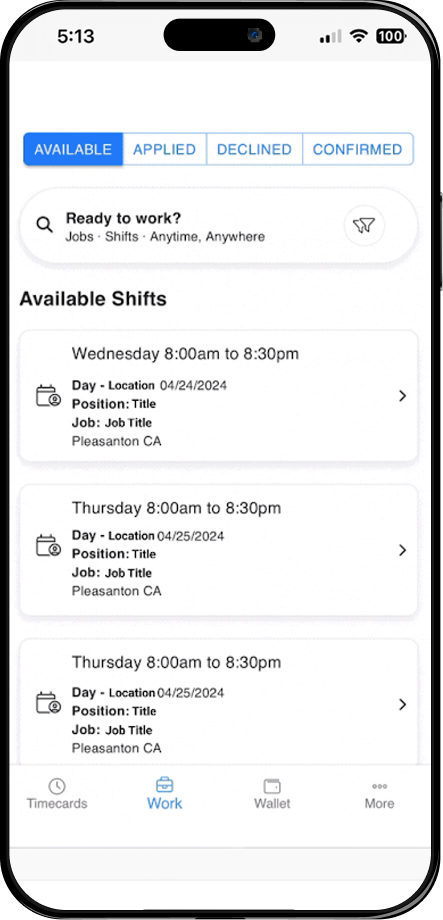The width and height of the screenshot is (443, 920).
Task: Select the AVAILABLE tab
Action: [x=73, y=149]
